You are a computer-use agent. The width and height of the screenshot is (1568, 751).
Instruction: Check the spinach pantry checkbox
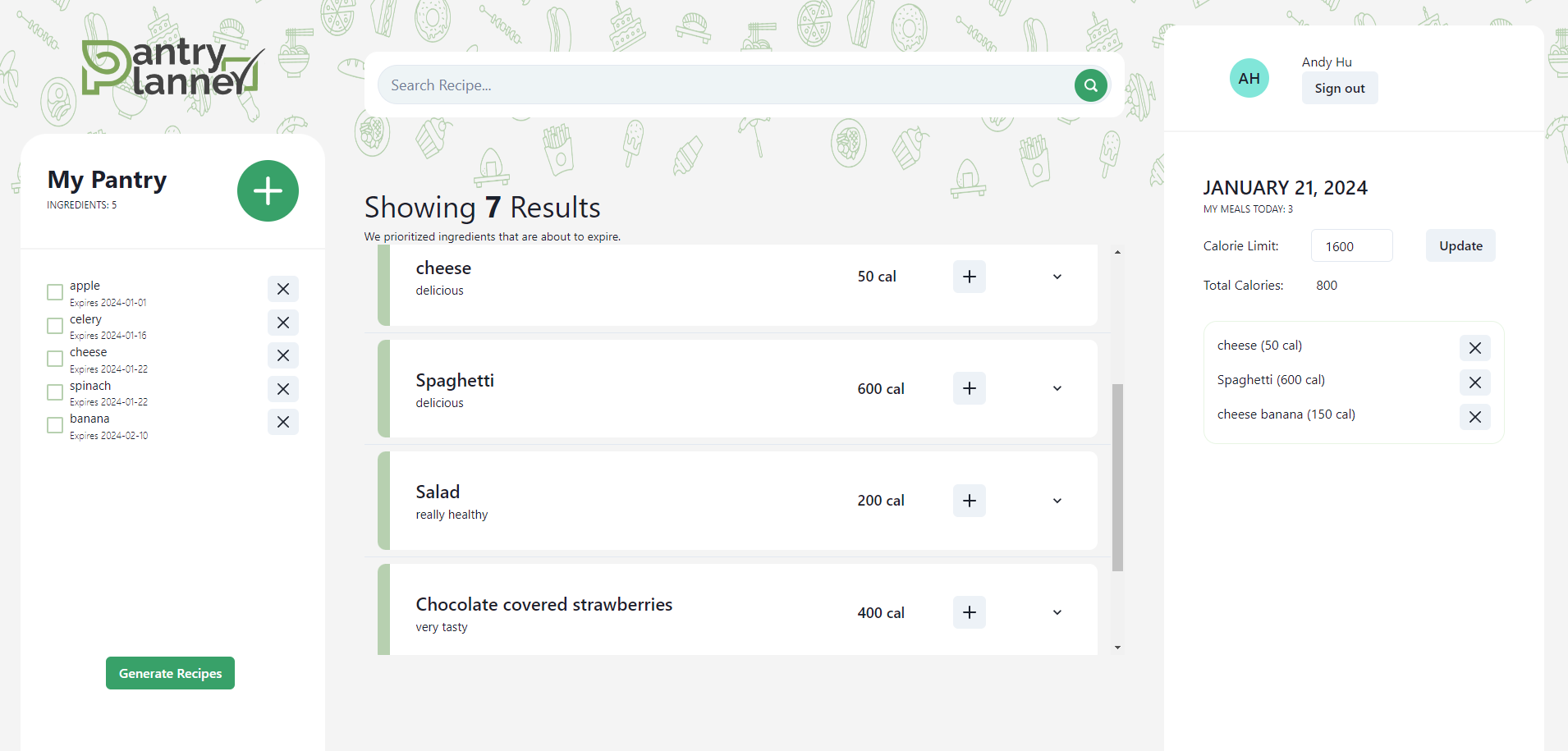[x=54, y=392]
